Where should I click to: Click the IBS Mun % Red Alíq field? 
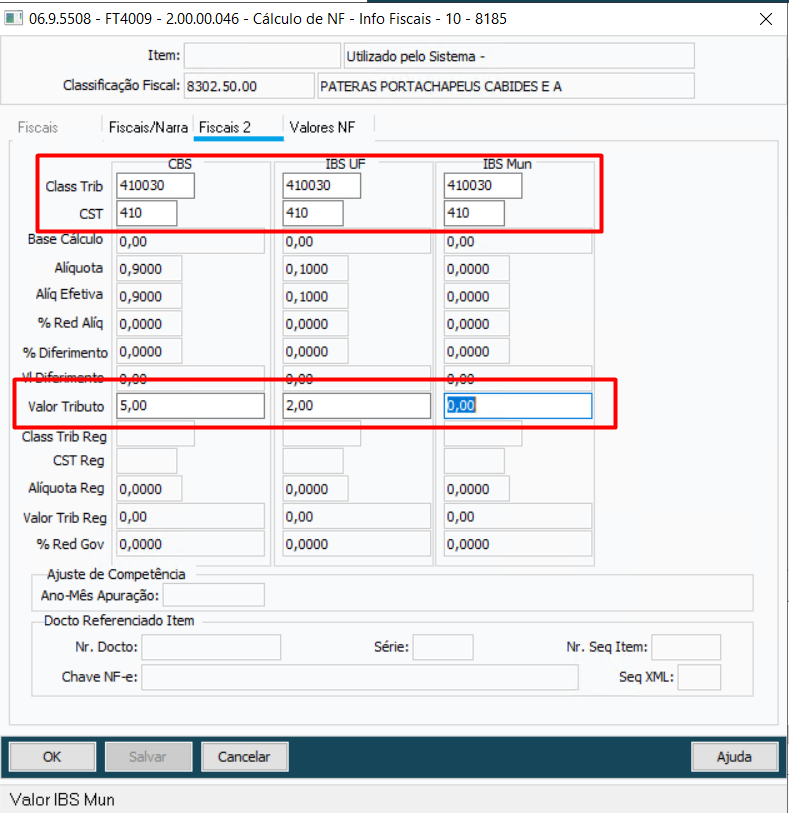476,324
